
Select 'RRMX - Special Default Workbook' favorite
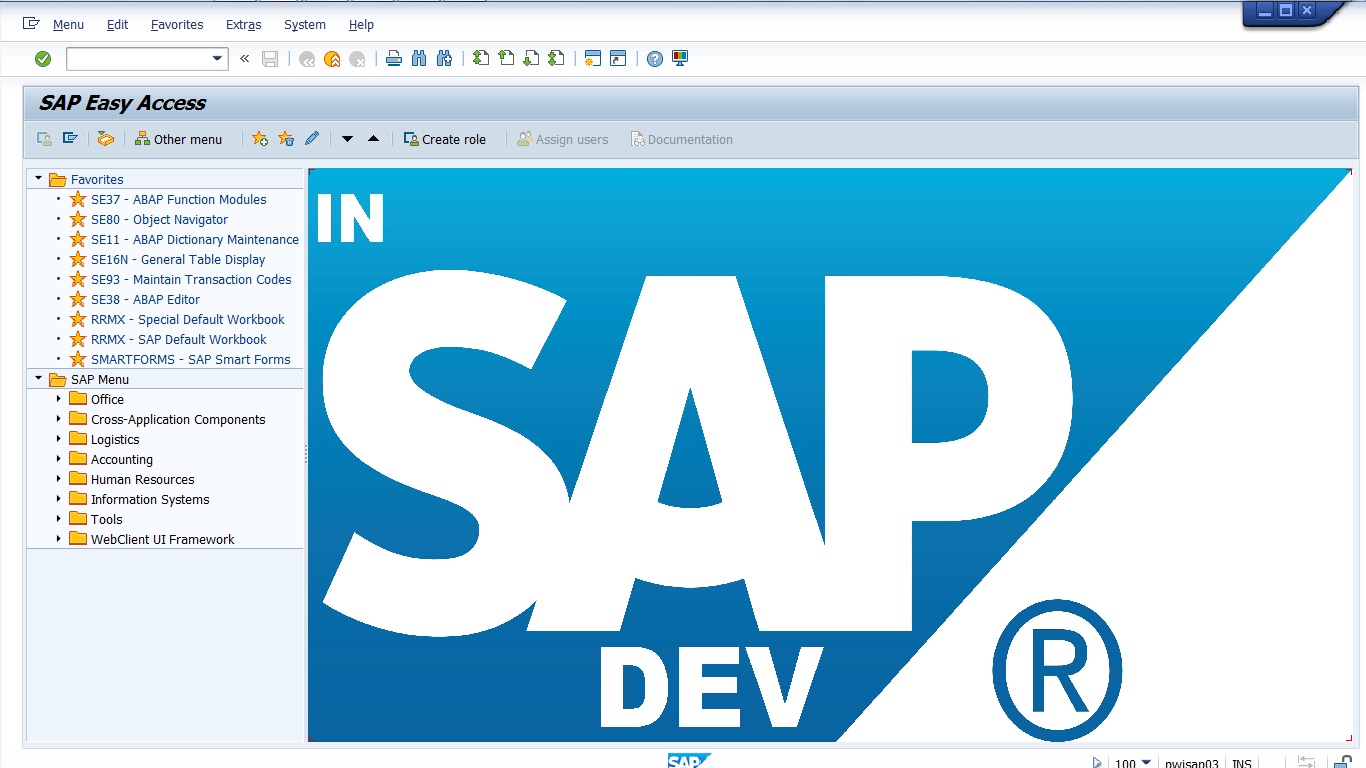coord(188,319)
